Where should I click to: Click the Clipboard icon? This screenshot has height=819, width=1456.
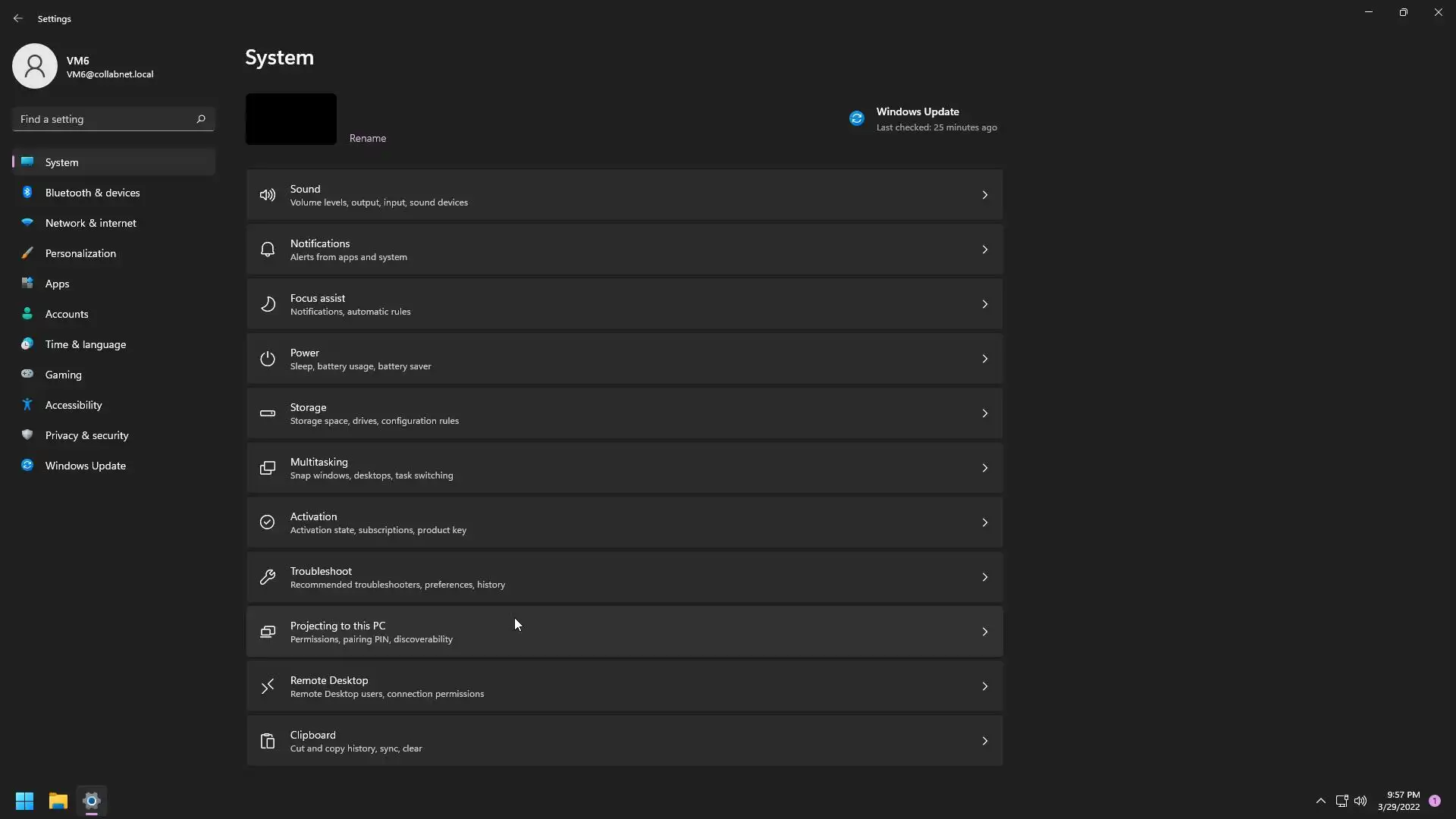tap(267, 741)
